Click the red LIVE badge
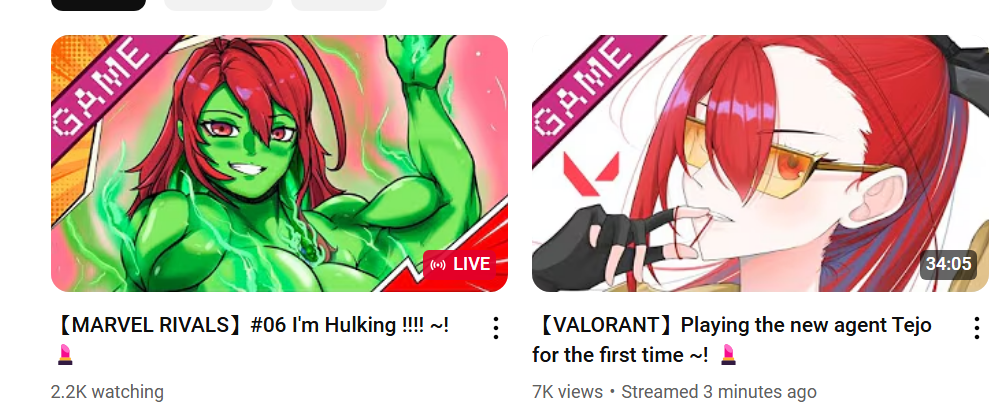1008x418 pixels. coord(460,264)
